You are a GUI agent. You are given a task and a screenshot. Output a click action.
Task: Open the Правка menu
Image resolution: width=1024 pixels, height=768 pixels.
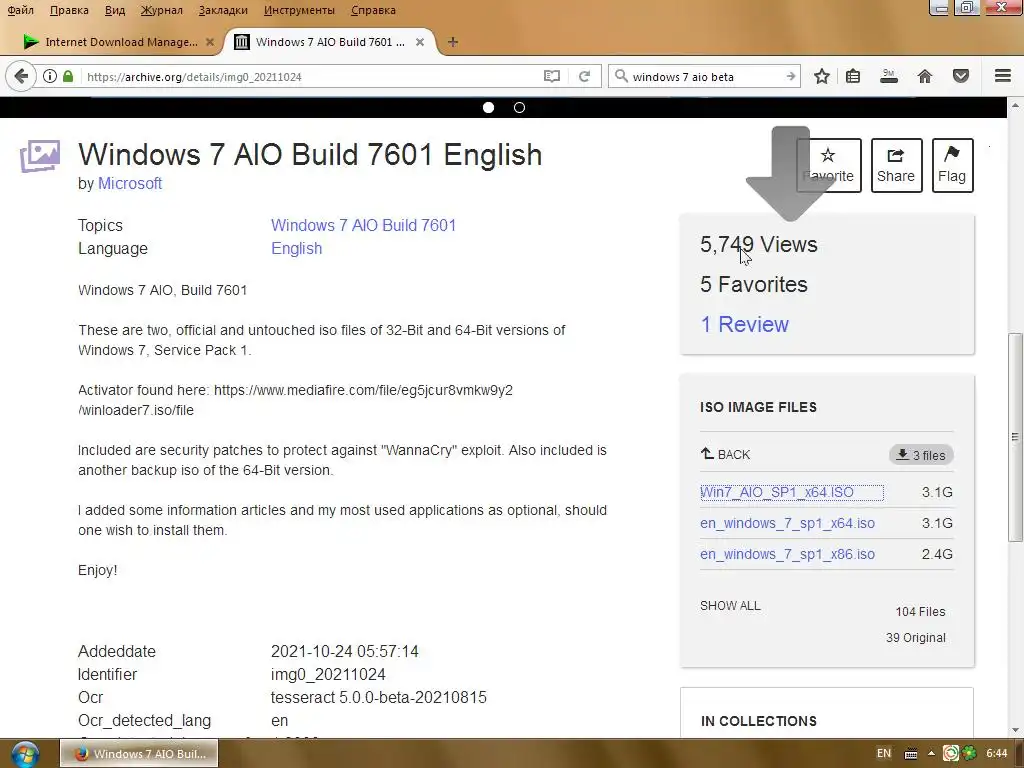tap(69, 10)
